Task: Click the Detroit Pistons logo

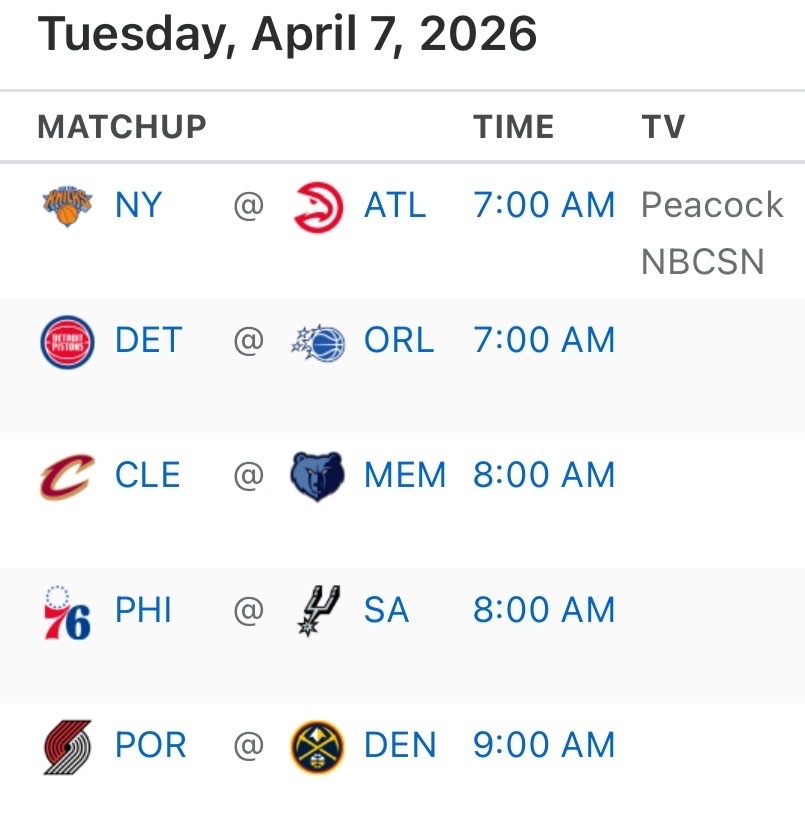Action: (67, 342)
